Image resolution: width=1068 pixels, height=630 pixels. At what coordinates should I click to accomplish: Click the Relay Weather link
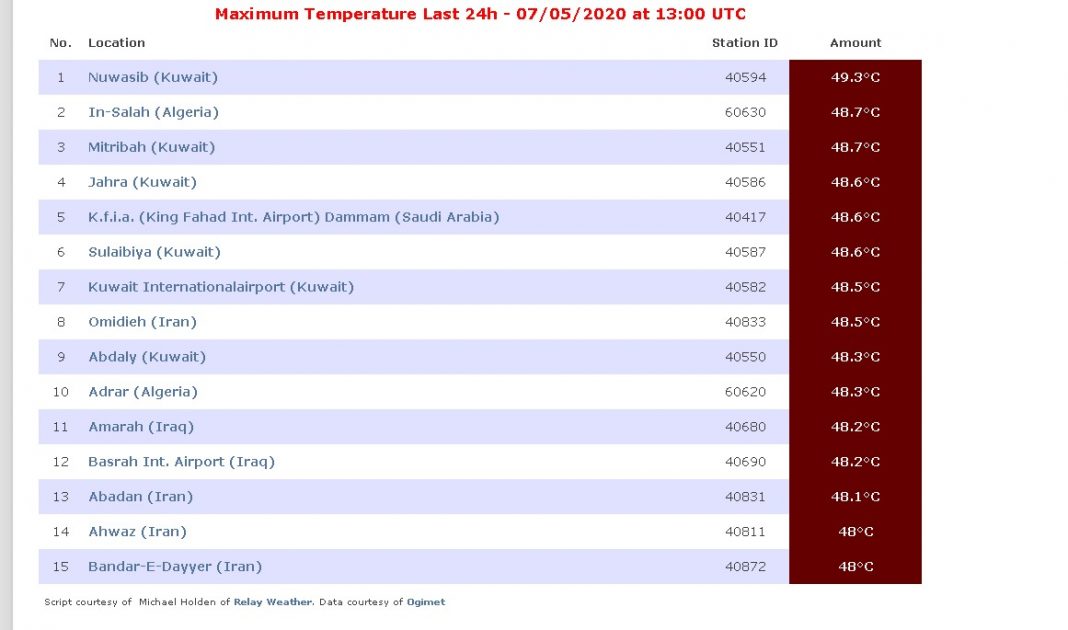[273, 602]
